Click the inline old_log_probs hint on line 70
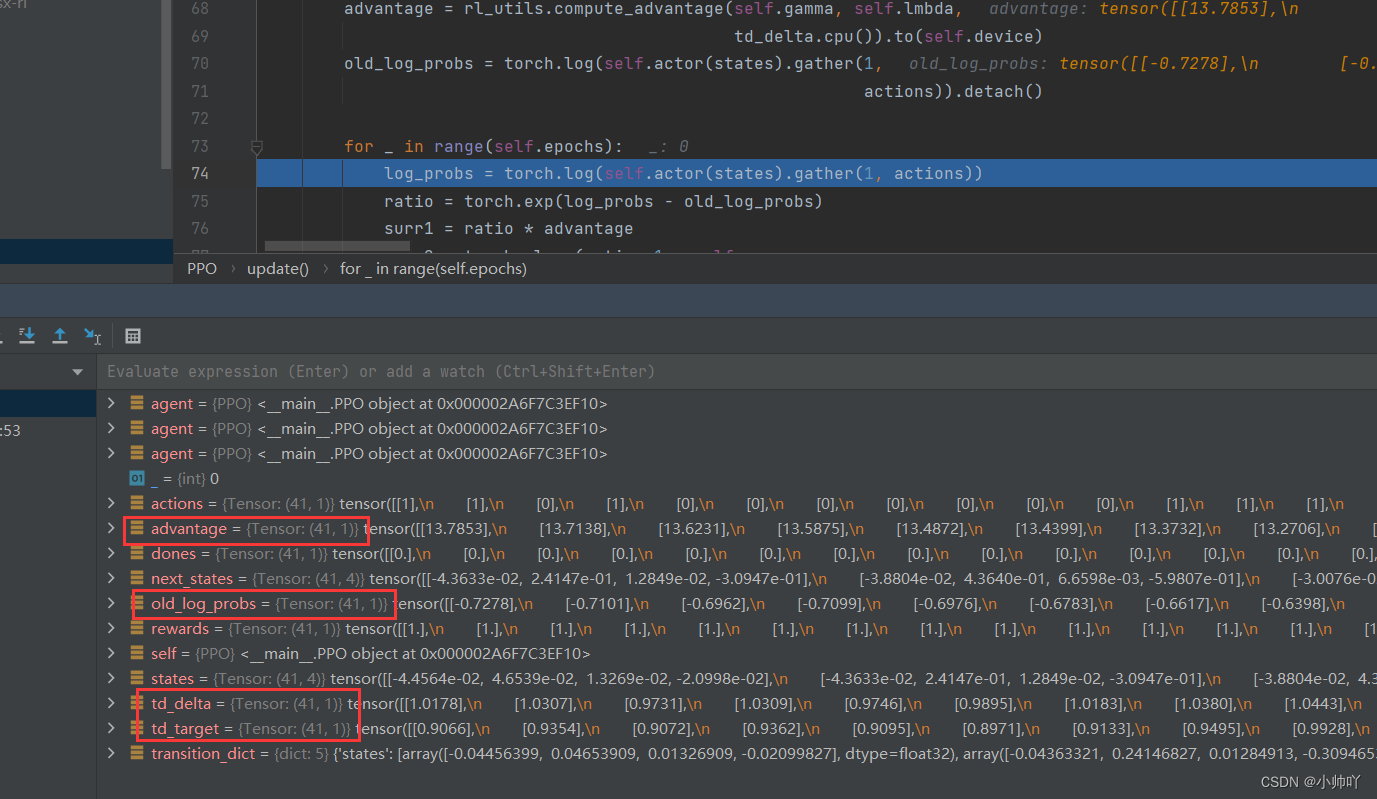 coord(1142,63)
